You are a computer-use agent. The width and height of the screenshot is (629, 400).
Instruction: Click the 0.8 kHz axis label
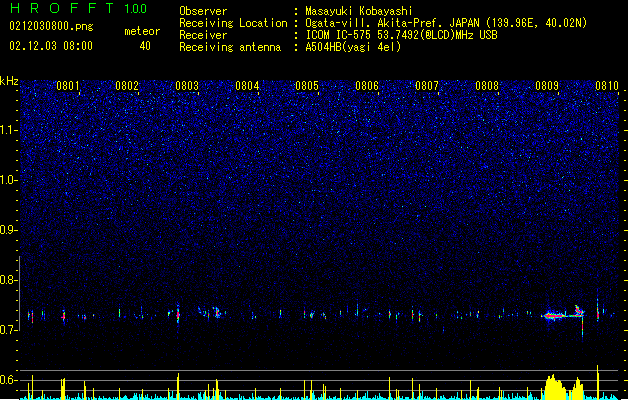tap(9, 280)
